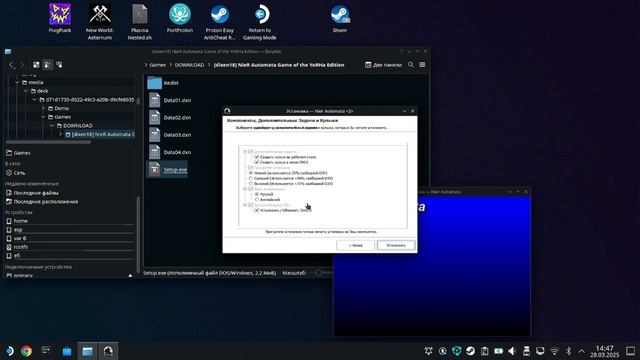Open Dolphin hamburger menu
This screenshot has width=640, height=360.
(x=422, y=65)
